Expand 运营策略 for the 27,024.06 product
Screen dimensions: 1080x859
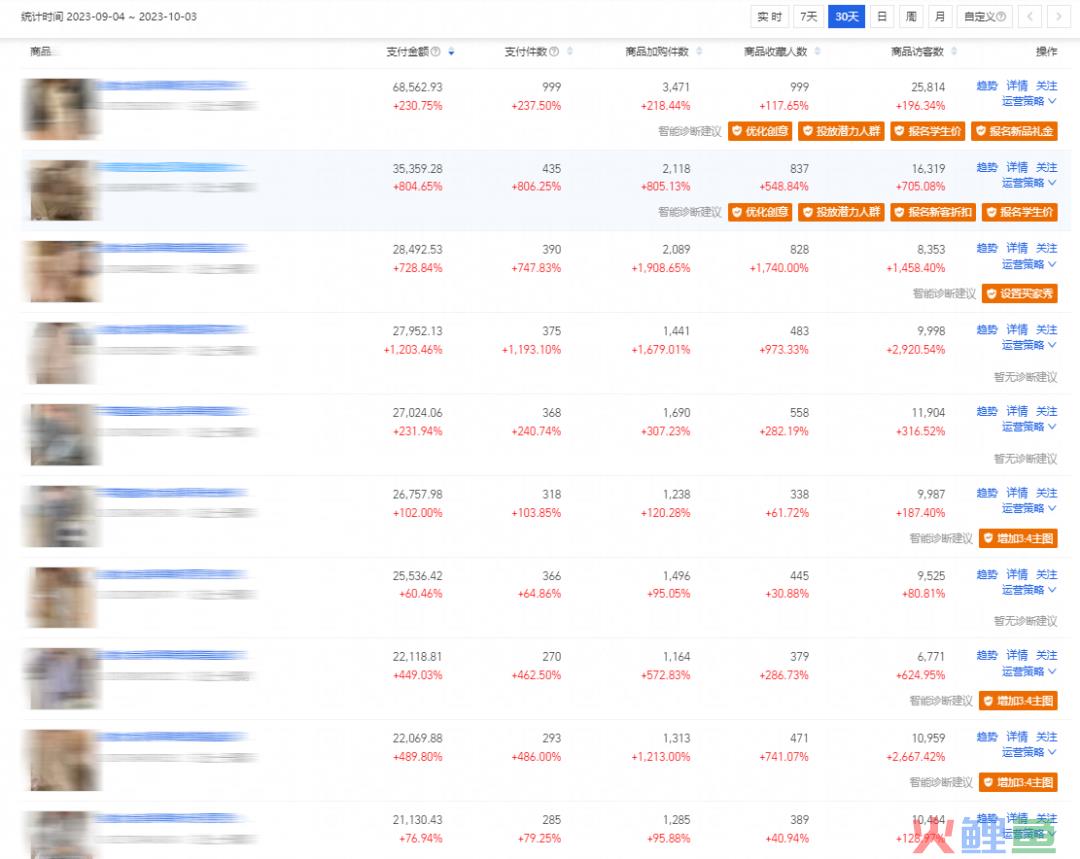coord(1029,426)
